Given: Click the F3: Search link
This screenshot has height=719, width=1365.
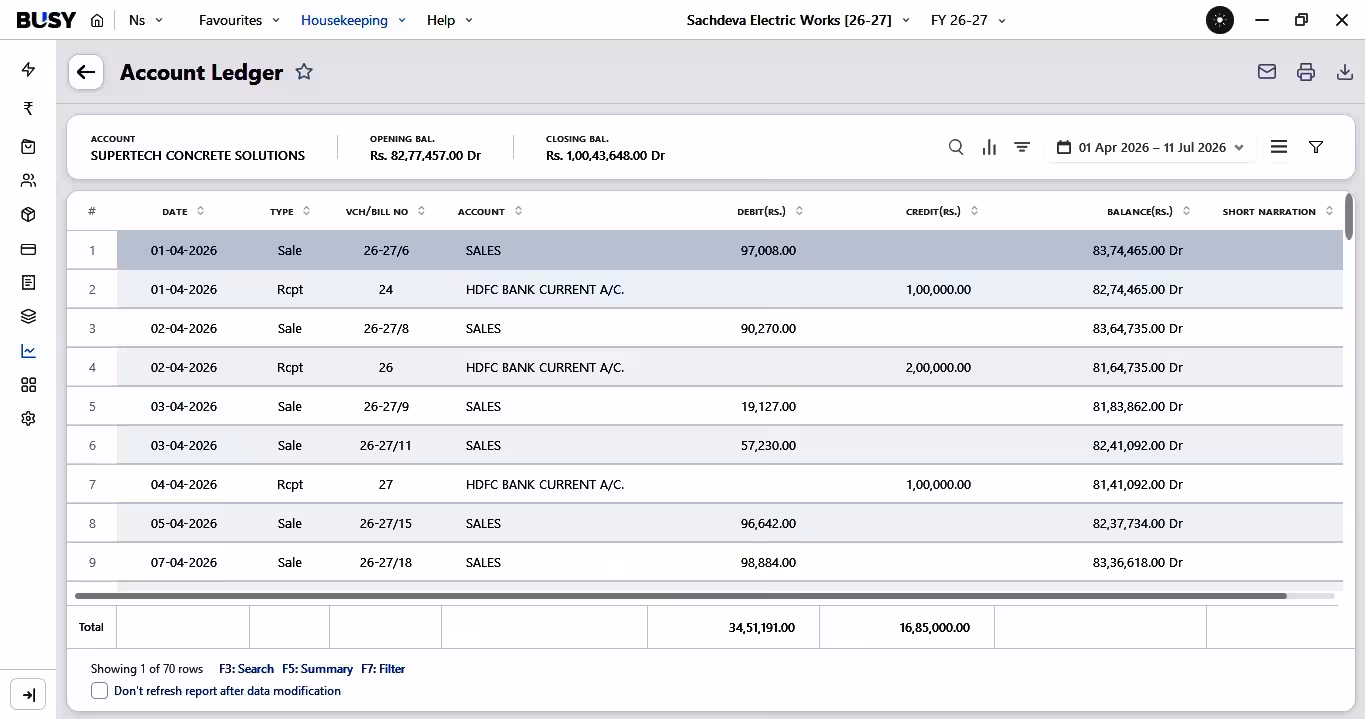Looking at the screenshot, I should [246, 669].
